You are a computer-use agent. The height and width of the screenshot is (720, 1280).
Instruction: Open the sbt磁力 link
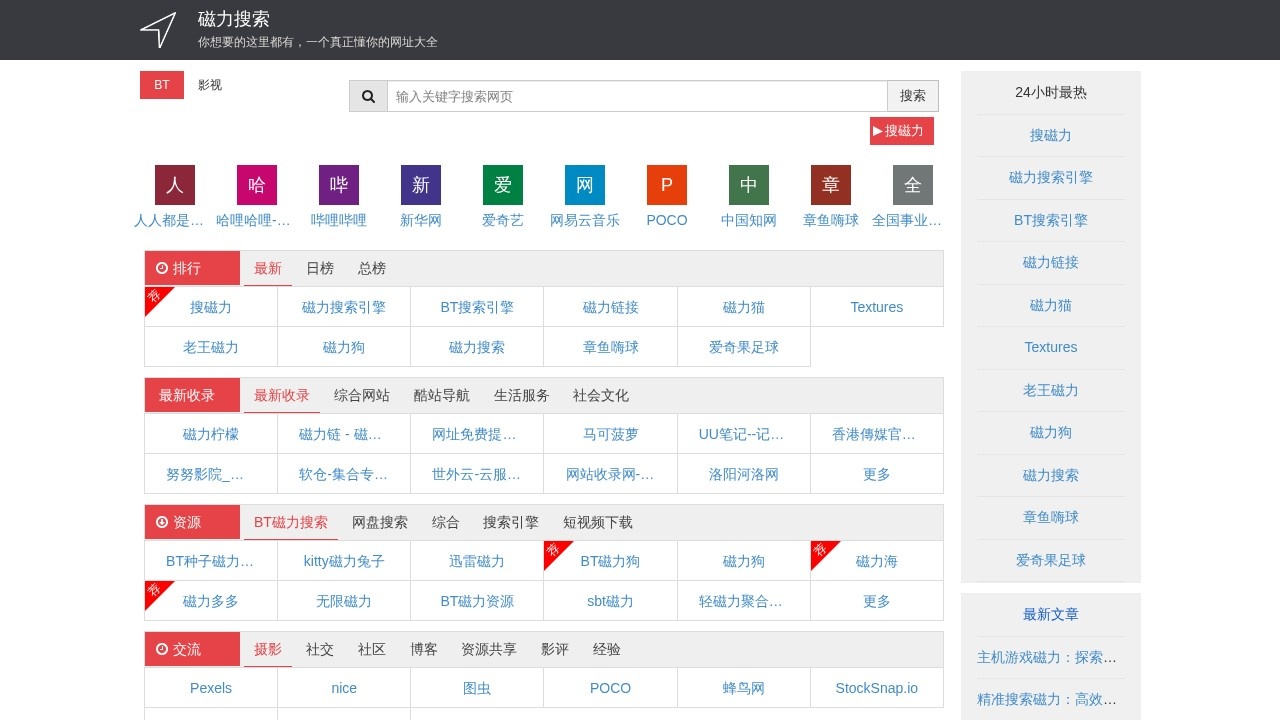coord(610,601)
